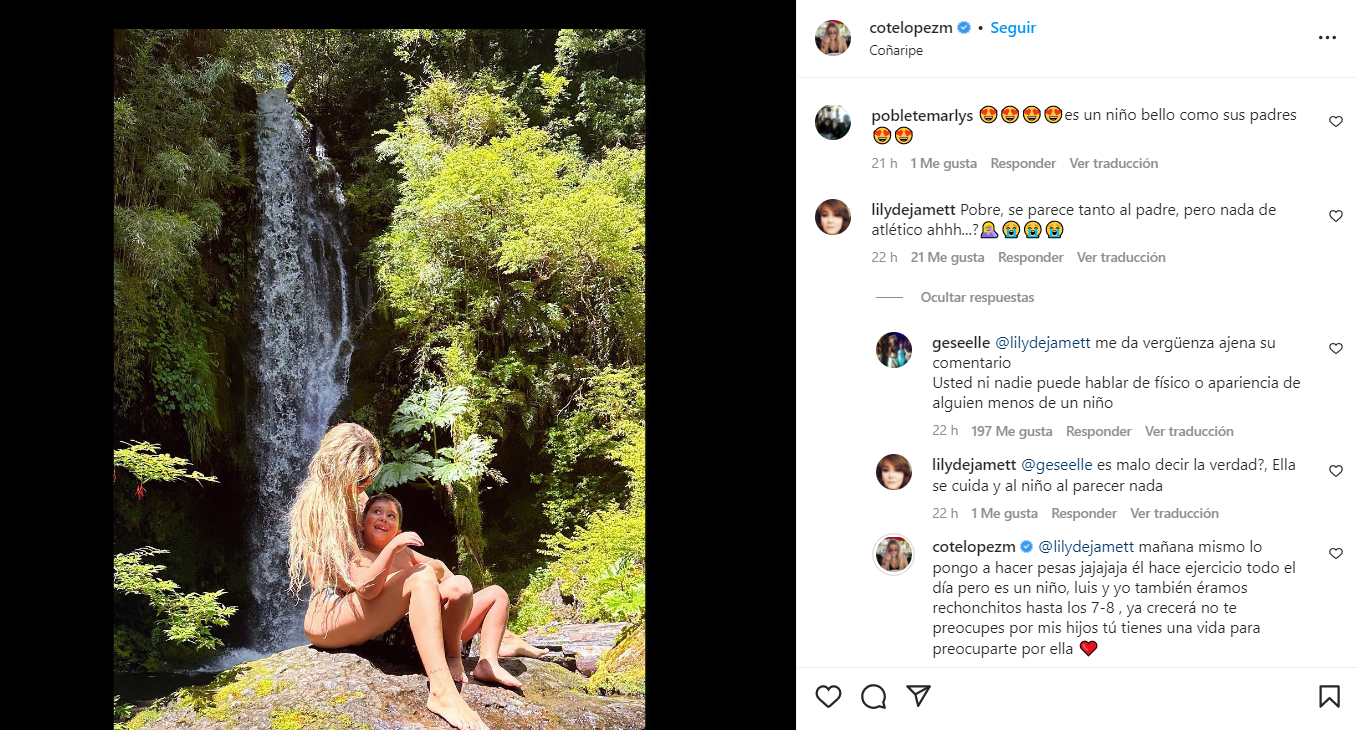Open pobletemarlys's profile avatar

click(x=833, y=122)
